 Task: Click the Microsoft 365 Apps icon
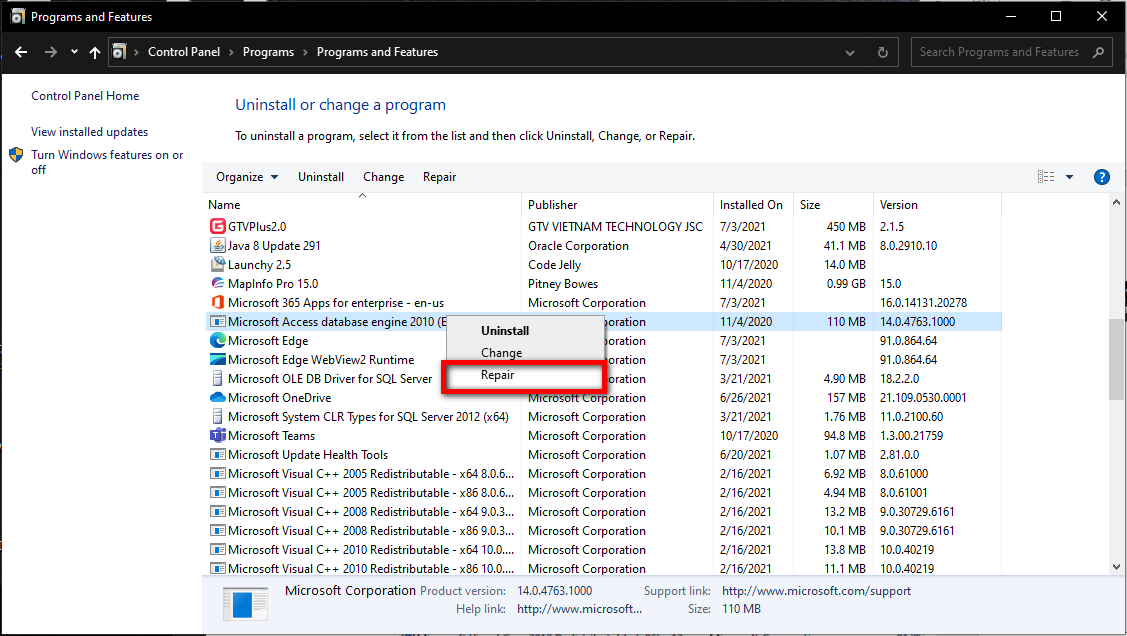click(217, 303)
